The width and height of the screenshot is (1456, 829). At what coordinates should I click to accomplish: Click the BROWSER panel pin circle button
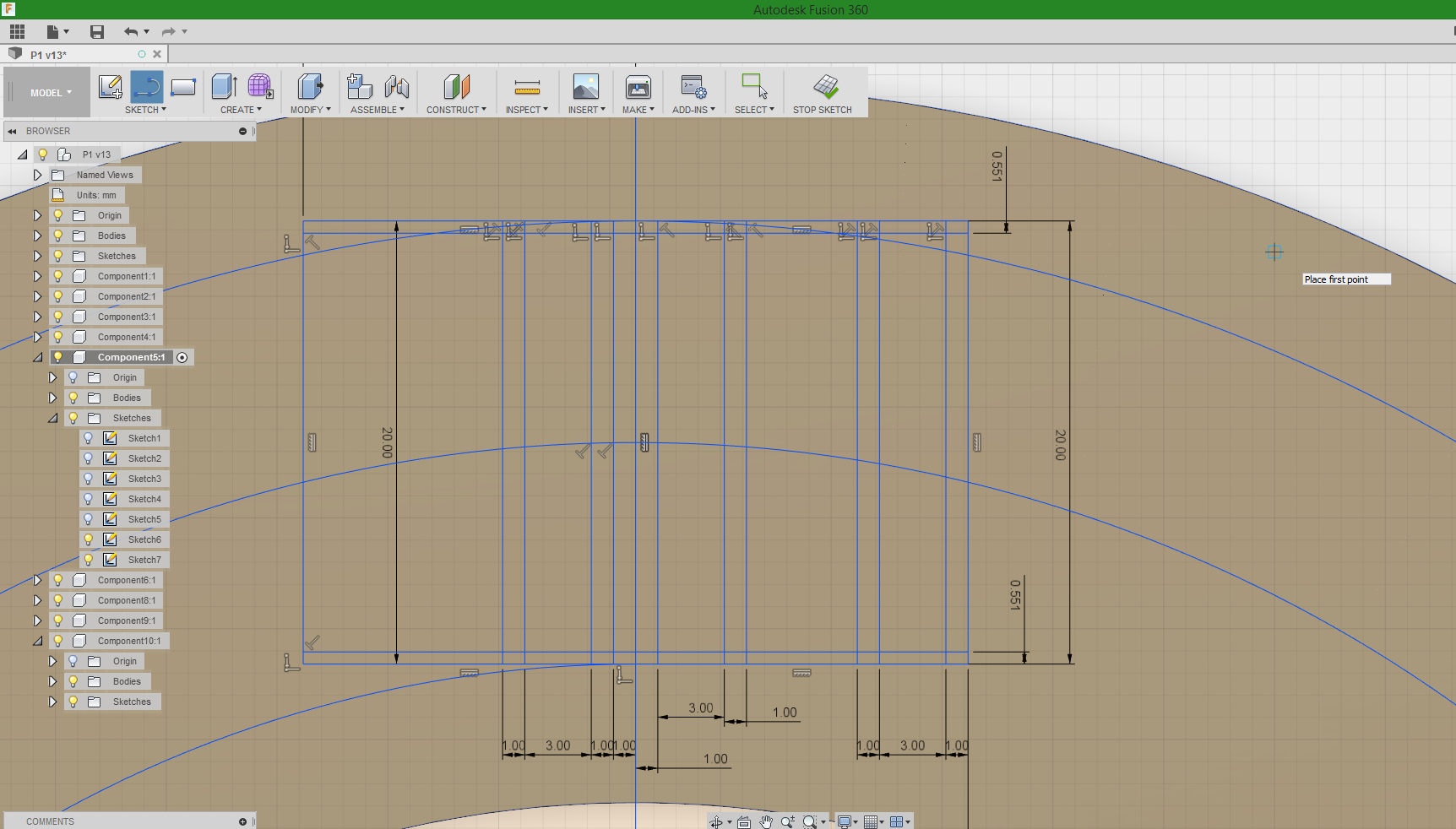tap(242, 131)
